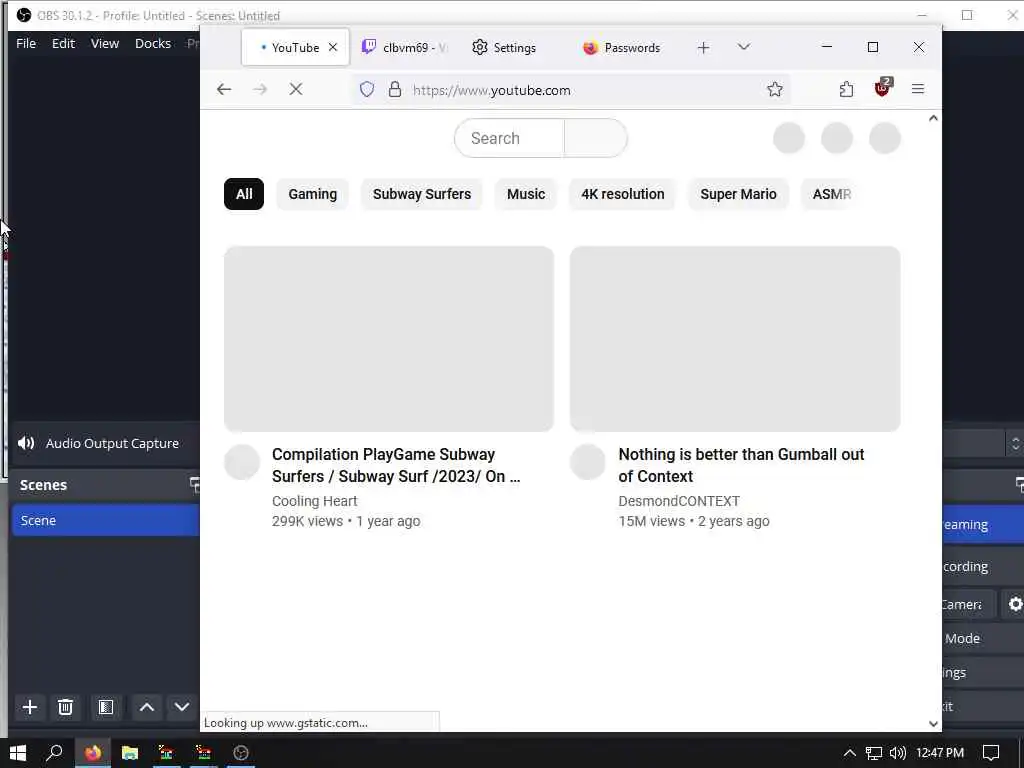Switch to the Passwords tab
Screen dimensions: 1024x768
tap(622, 48)
